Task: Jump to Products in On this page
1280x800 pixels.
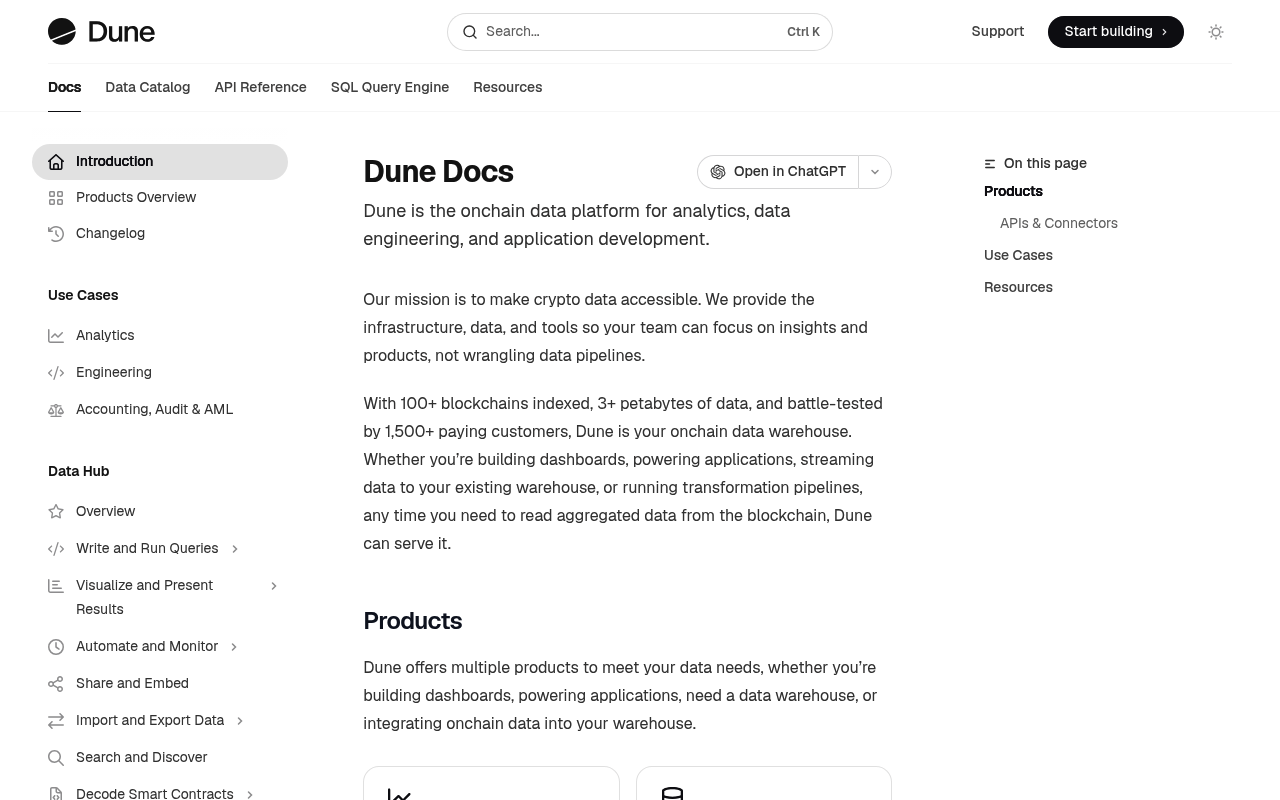Action: (1013, 191)
